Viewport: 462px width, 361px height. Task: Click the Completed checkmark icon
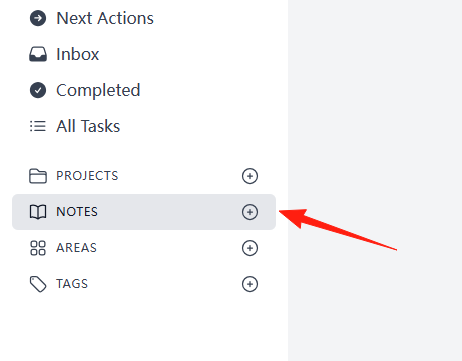38,90
